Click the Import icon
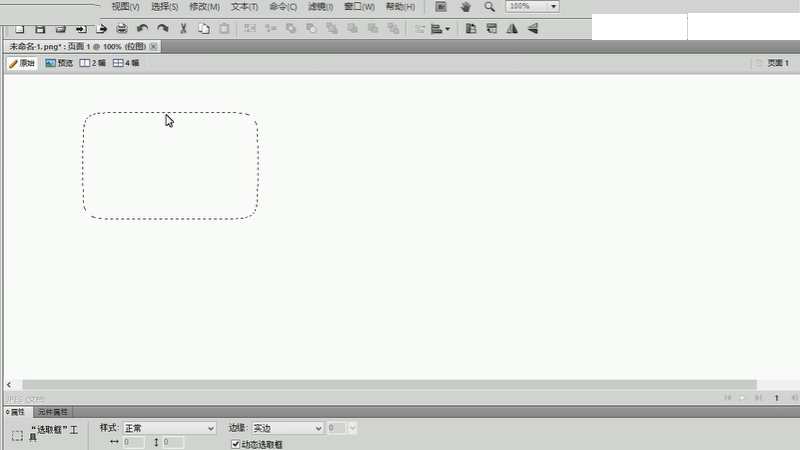The width and height of the screenshot is (800, 450). (81, 29)
